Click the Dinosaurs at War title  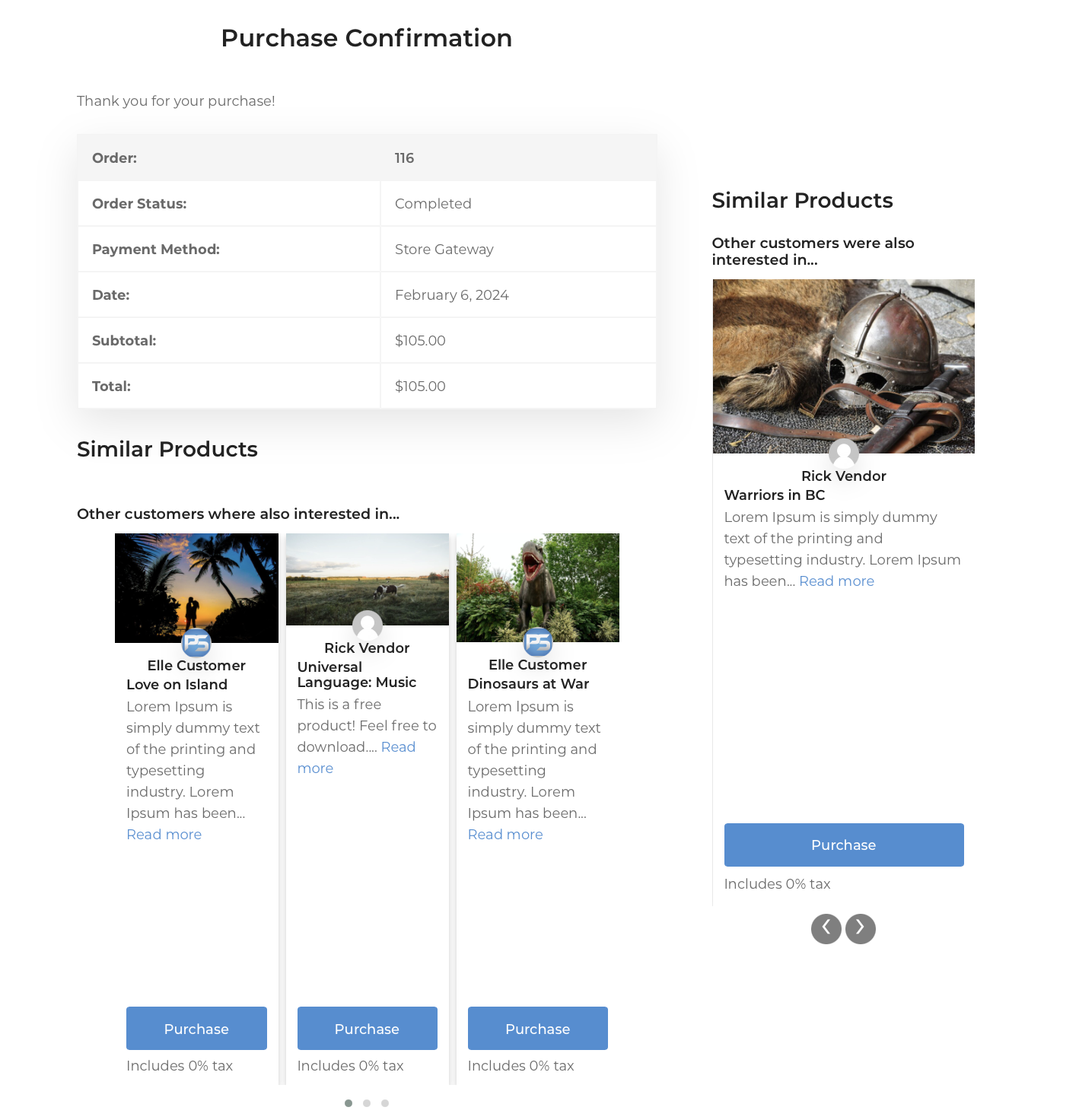[529, 684]
